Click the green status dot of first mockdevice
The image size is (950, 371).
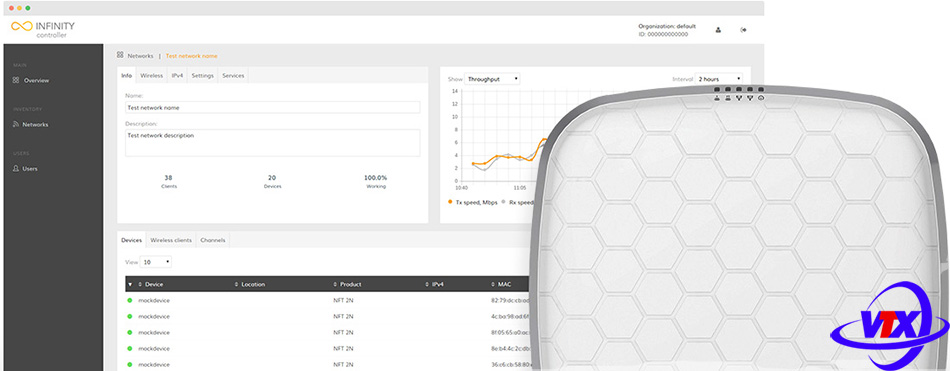[129, 300]
